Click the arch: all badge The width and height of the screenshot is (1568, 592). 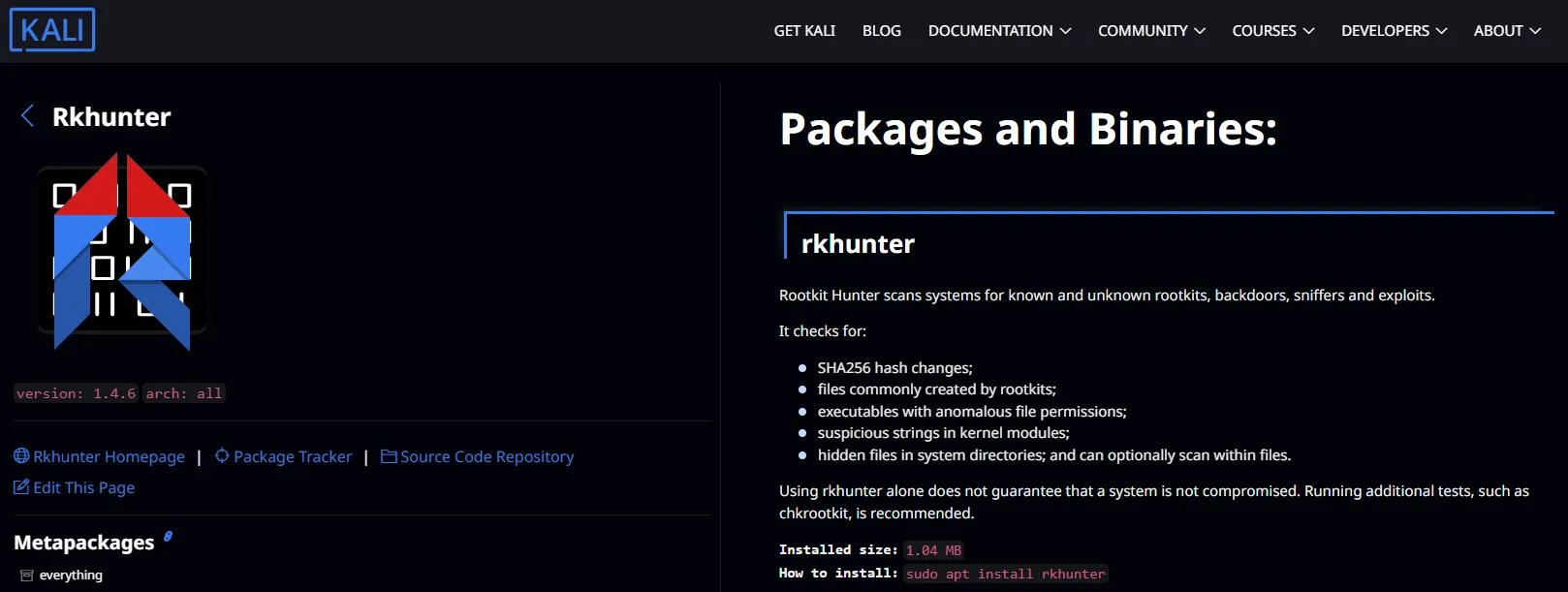coord(184,393)
